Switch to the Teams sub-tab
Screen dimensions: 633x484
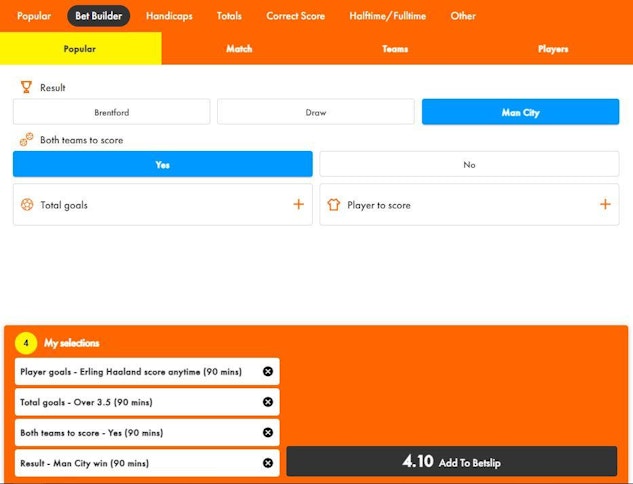pyautogui.click(x=395, y=48)
